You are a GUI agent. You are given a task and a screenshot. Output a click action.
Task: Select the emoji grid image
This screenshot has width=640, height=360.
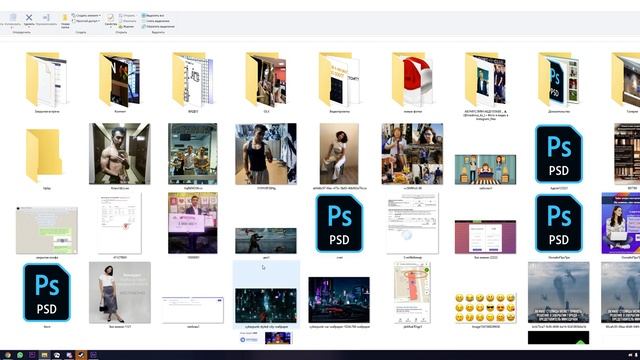coord(485,307)
